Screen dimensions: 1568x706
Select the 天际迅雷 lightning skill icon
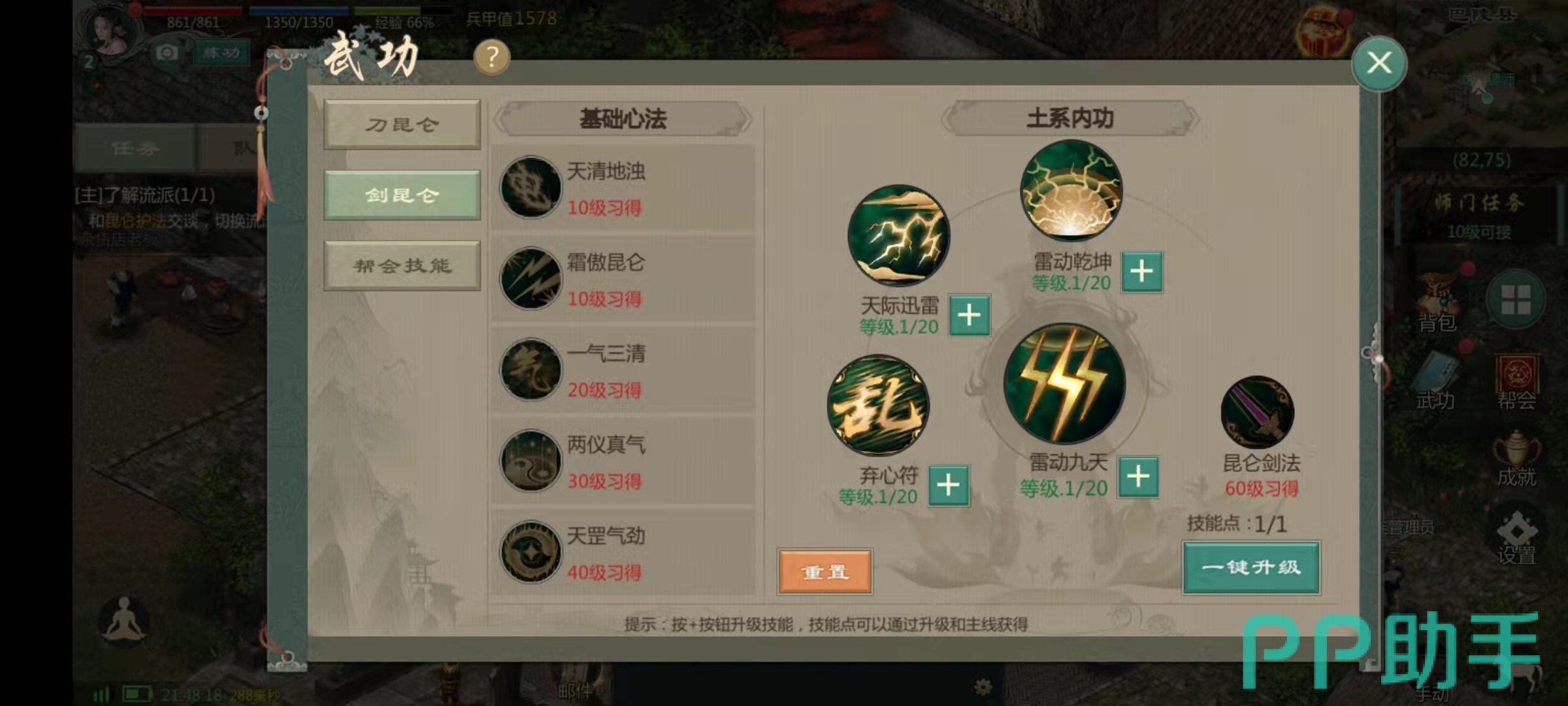click(898, 235)
